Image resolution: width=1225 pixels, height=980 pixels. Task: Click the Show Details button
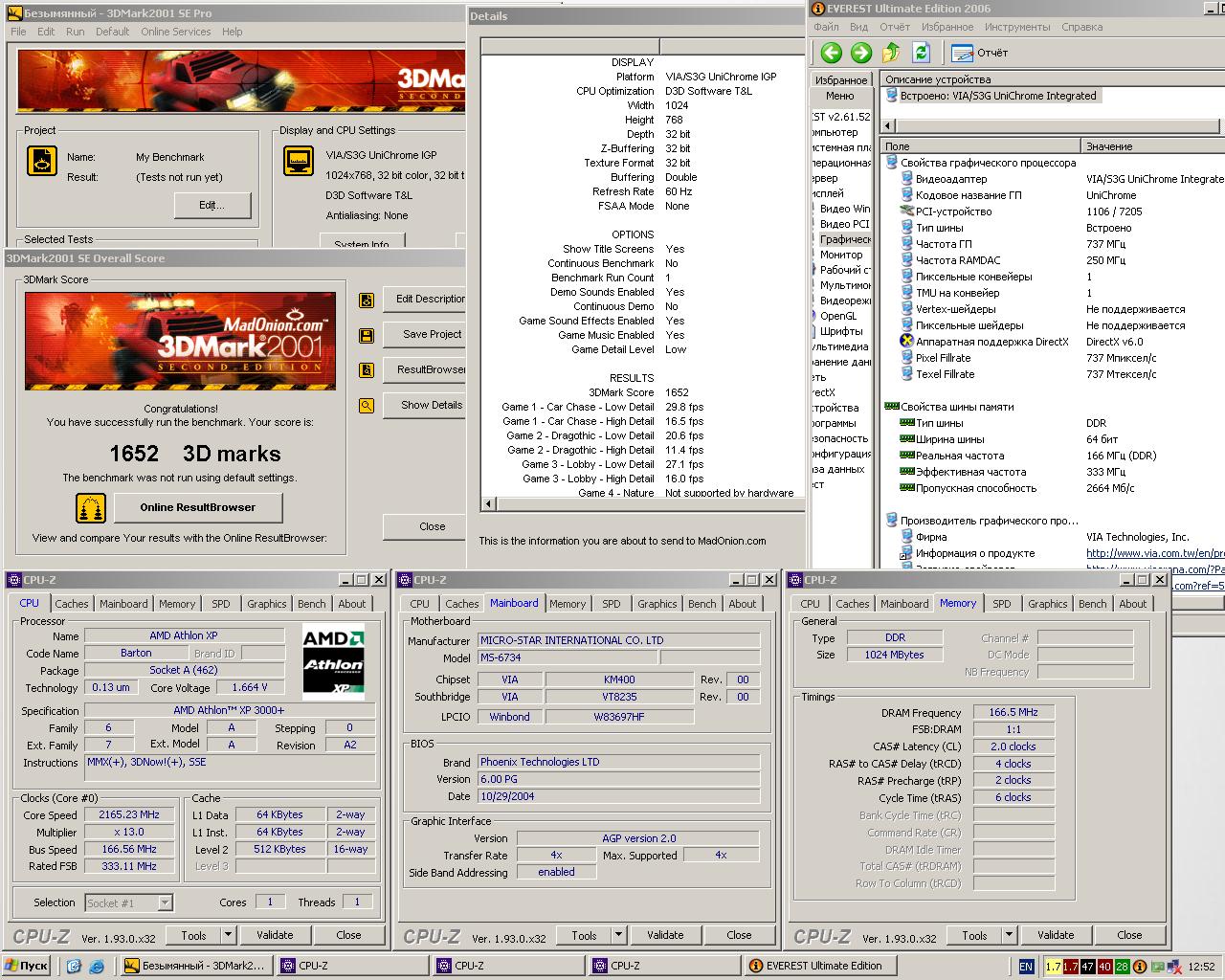pyautogui.click(x=427, y=405)
